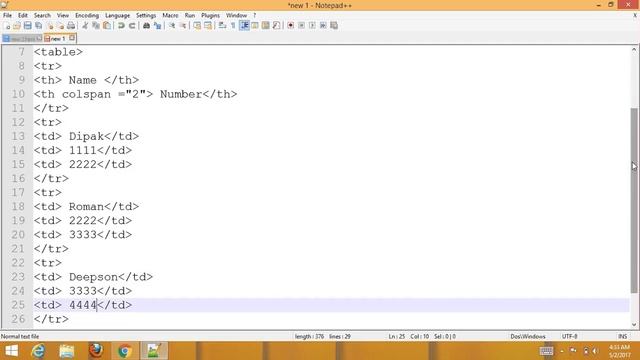640x360 pixels.
Task: Click the Windows Start button
Action: (11, 351)
